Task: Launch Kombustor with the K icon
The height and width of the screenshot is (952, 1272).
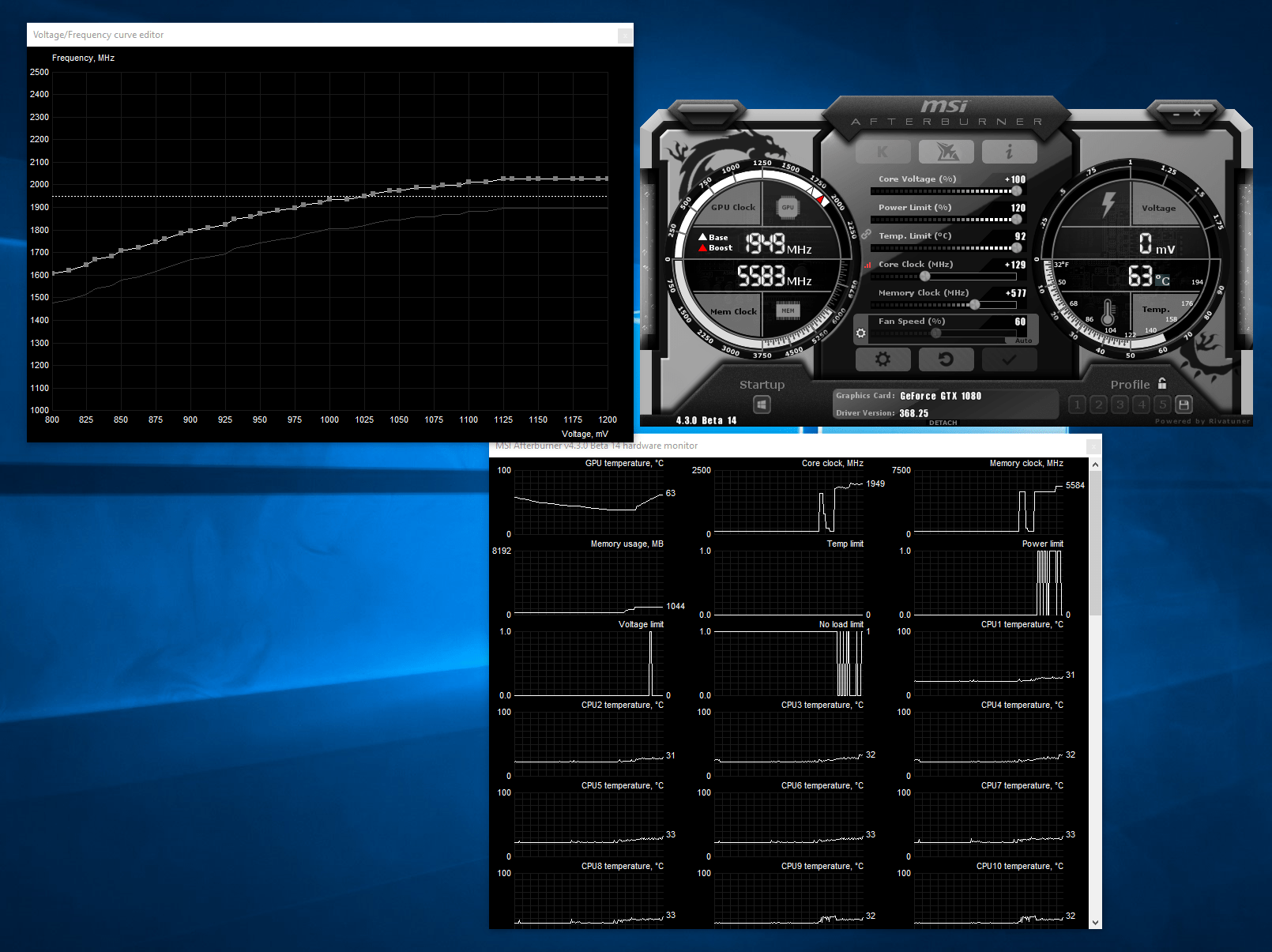Action: [x=882, y=152]
